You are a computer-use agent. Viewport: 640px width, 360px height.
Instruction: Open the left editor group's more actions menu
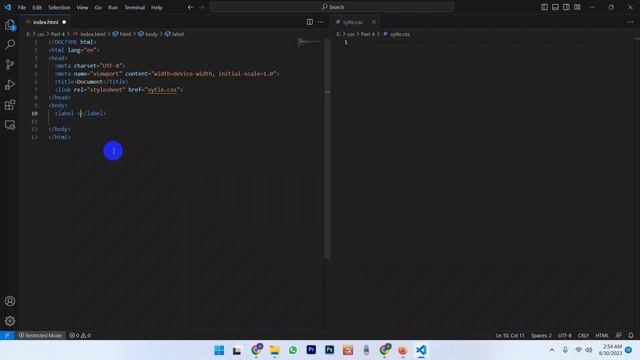pyautogui.click(x=320, y=22)
